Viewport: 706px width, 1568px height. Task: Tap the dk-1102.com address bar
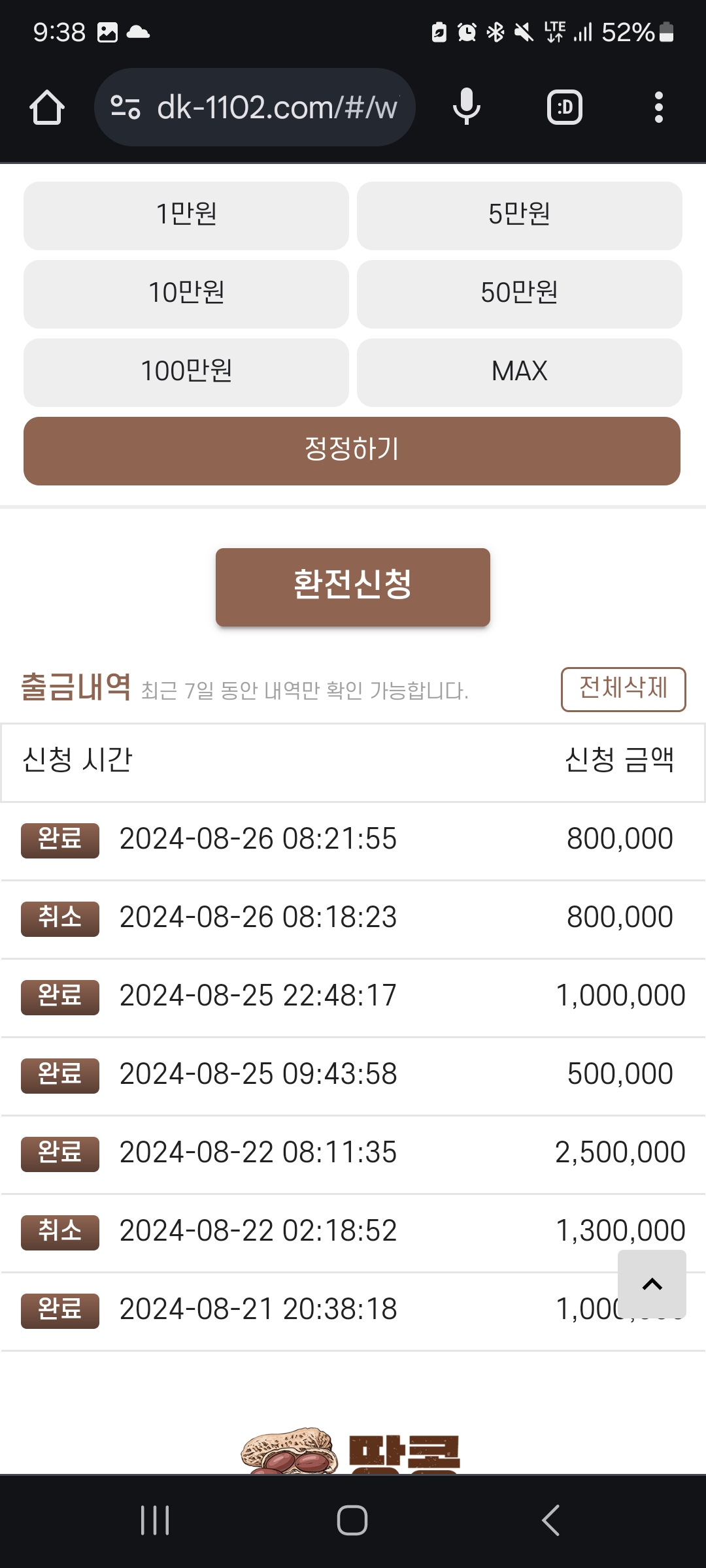point(277,107)
